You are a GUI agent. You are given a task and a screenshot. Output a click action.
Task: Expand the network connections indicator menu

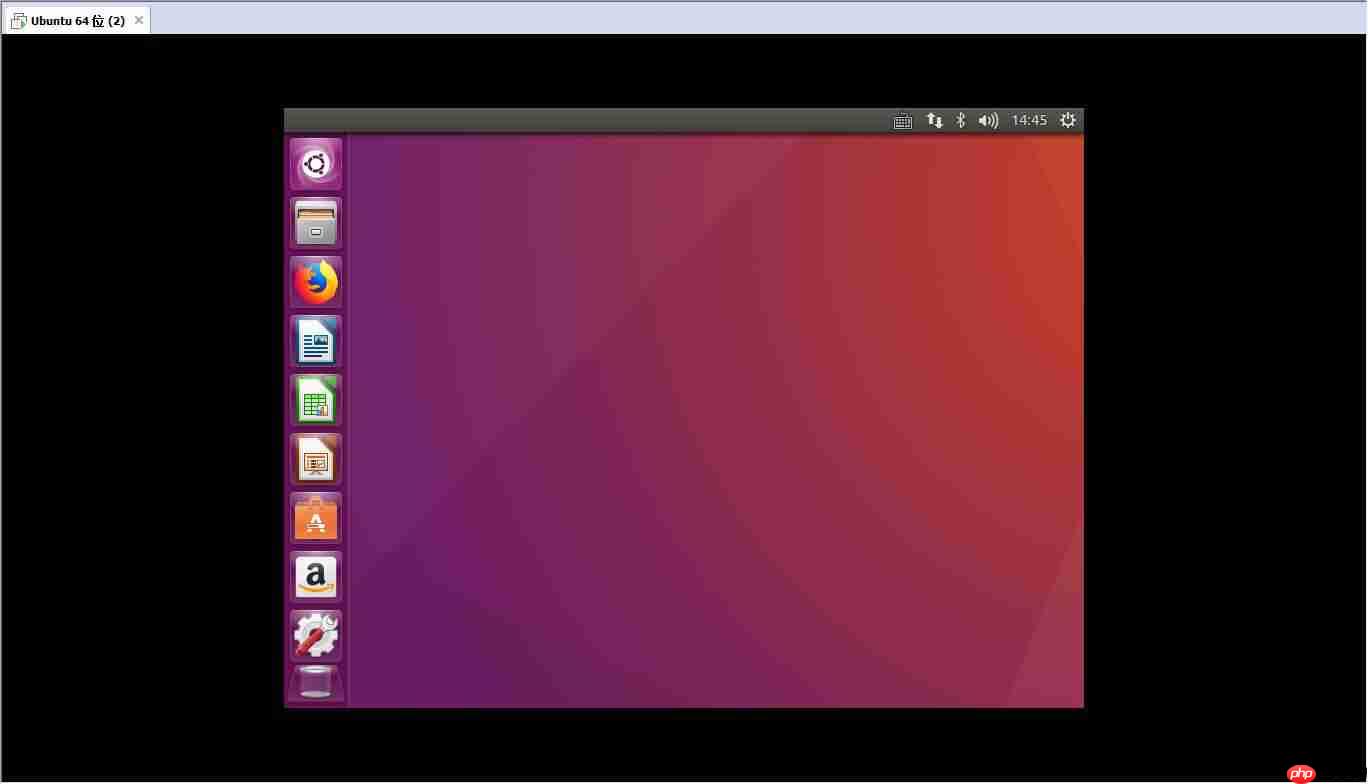[x=934, y=121]
